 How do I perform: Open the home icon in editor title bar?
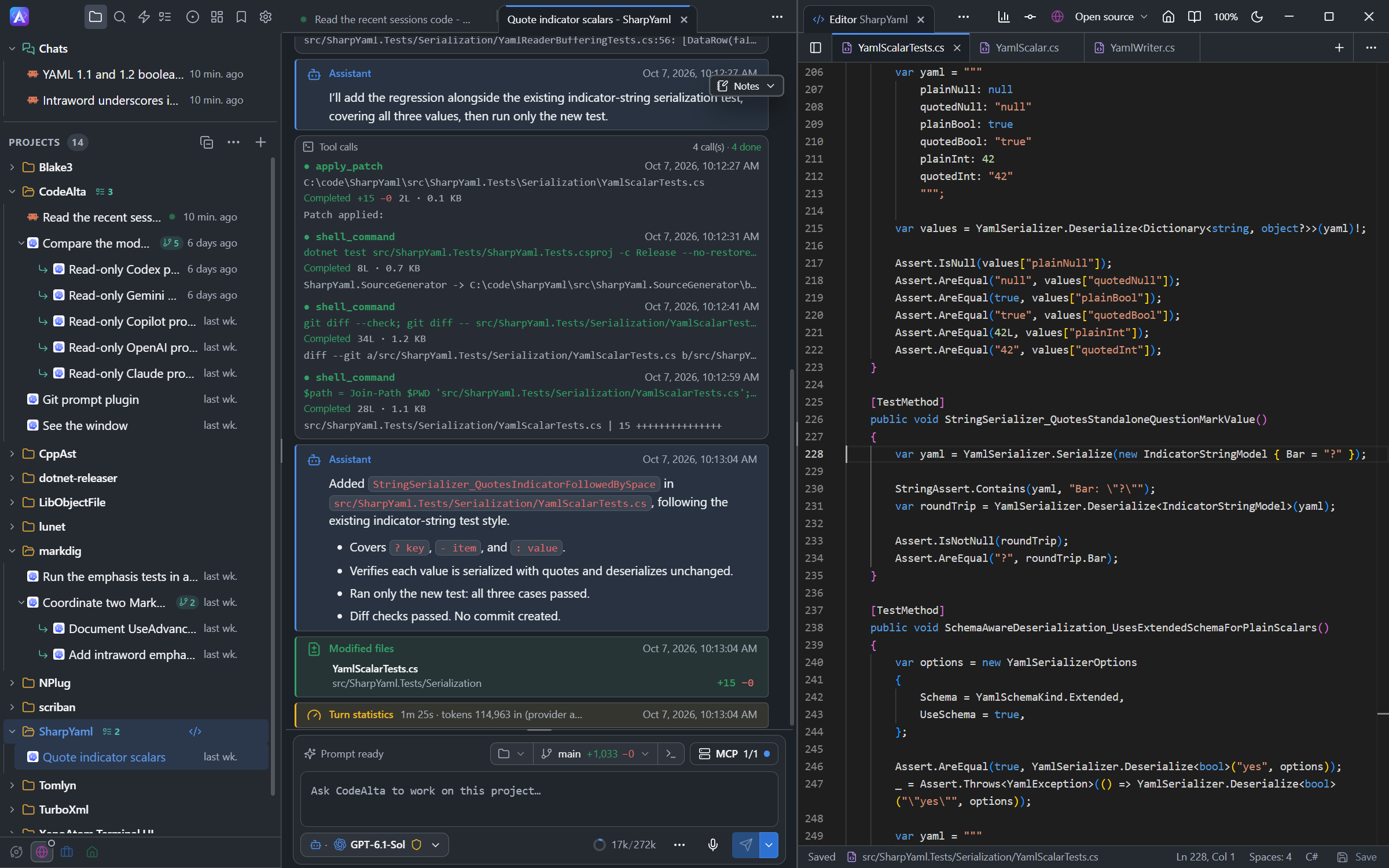(1168, 17)
